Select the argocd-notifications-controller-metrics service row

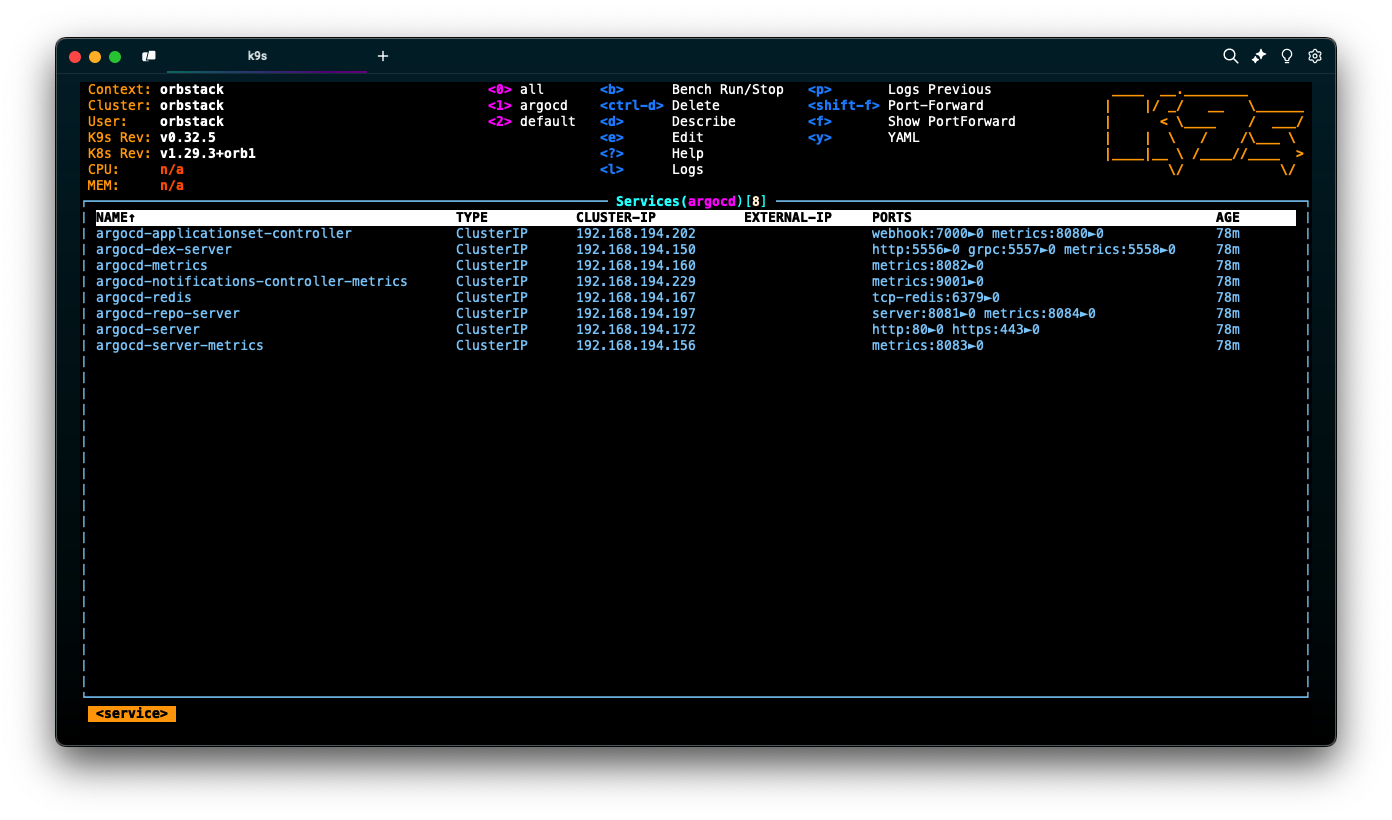696,281
